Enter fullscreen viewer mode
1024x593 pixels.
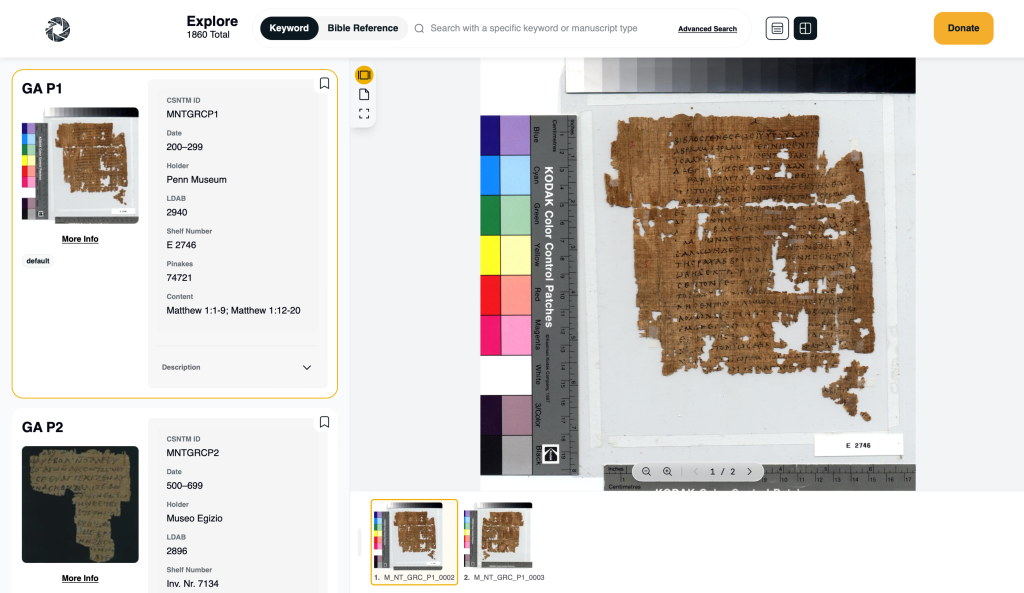click(x=364, y=114)
